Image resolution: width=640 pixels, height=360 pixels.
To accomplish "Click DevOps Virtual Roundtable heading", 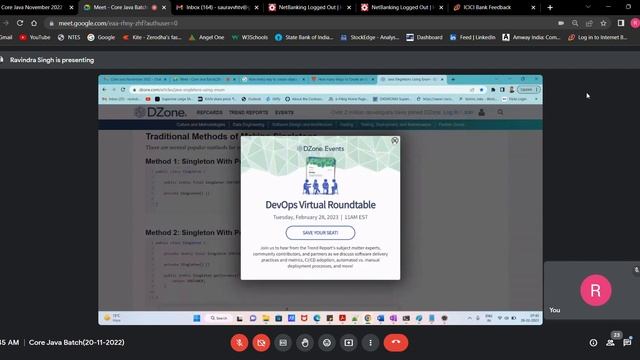I will click(320, 204).
